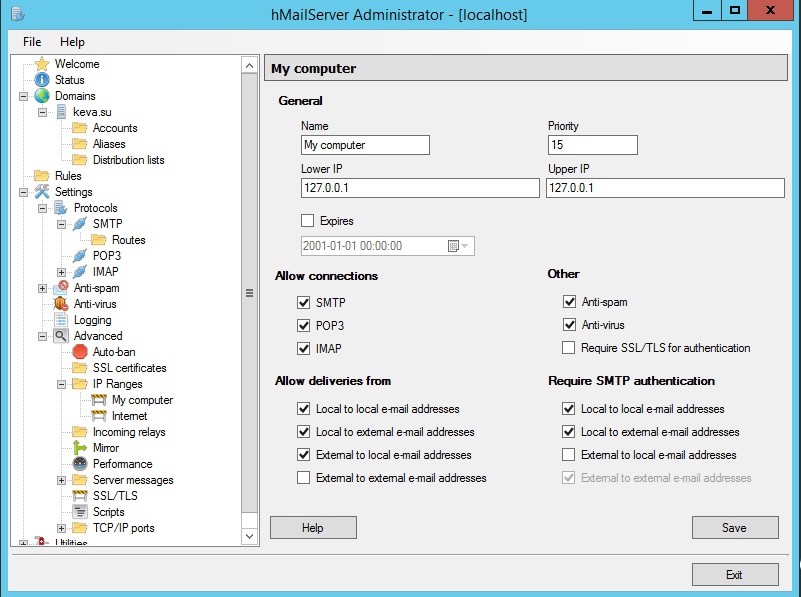Select the SSL certificates tree item

(x=130, y=368)
